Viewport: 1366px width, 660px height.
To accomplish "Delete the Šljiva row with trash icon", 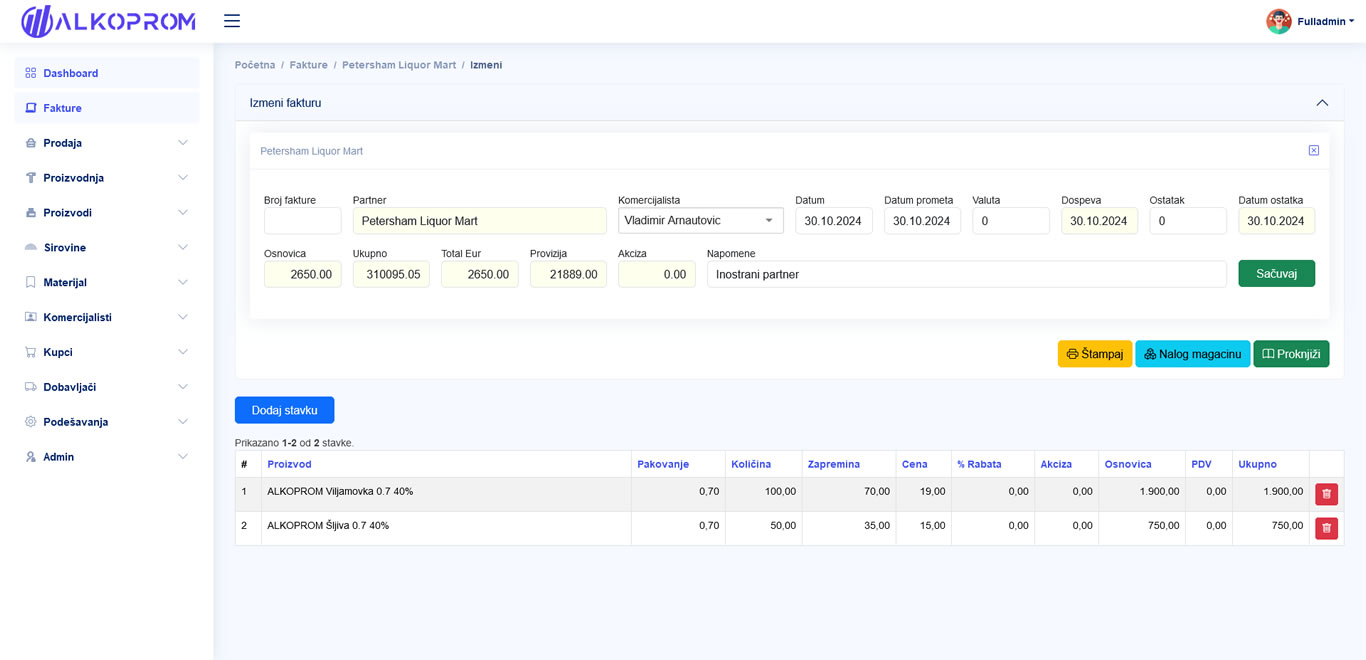I will [x=1326, y=528].
